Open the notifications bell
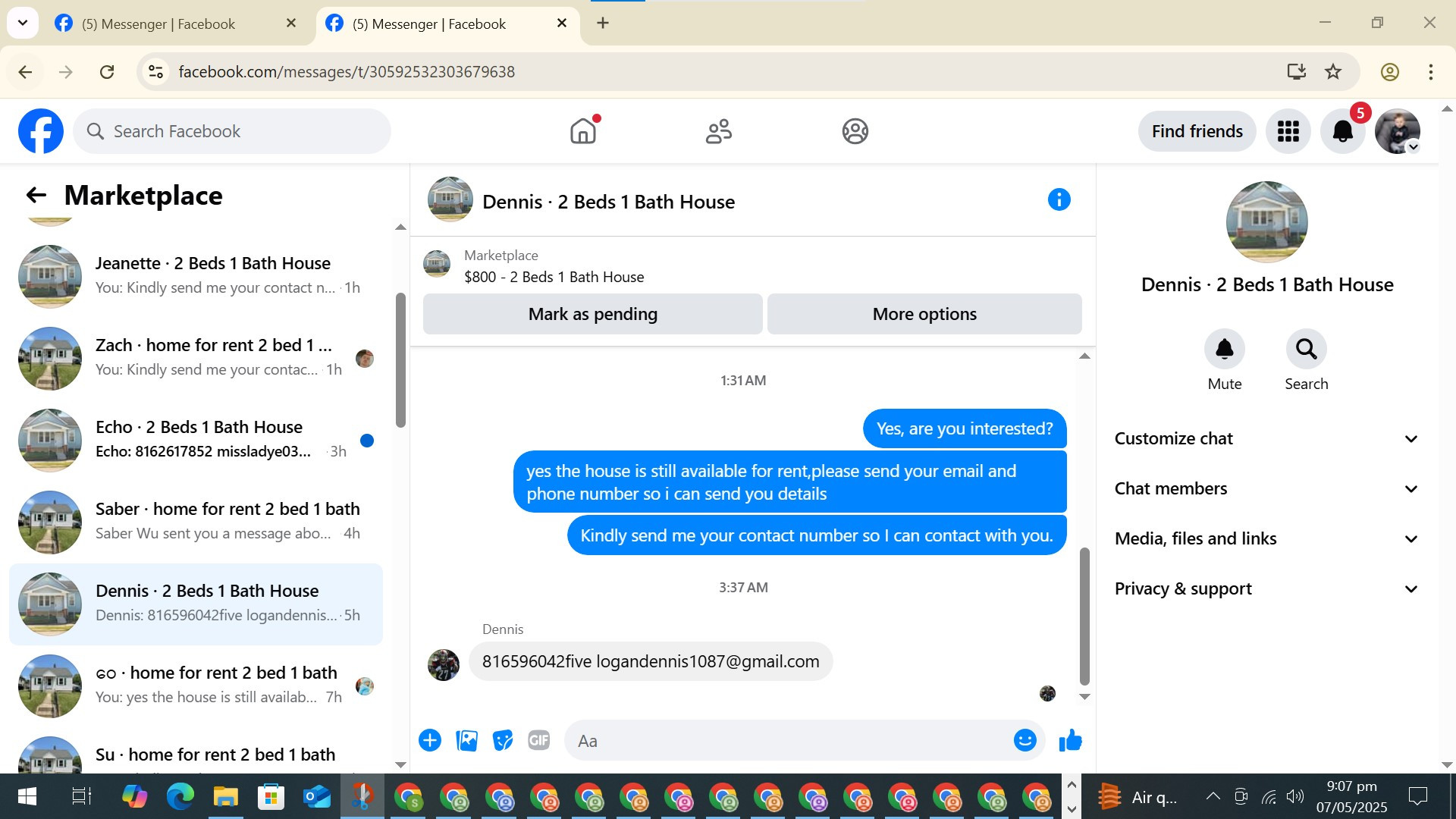 (1342, 131)
